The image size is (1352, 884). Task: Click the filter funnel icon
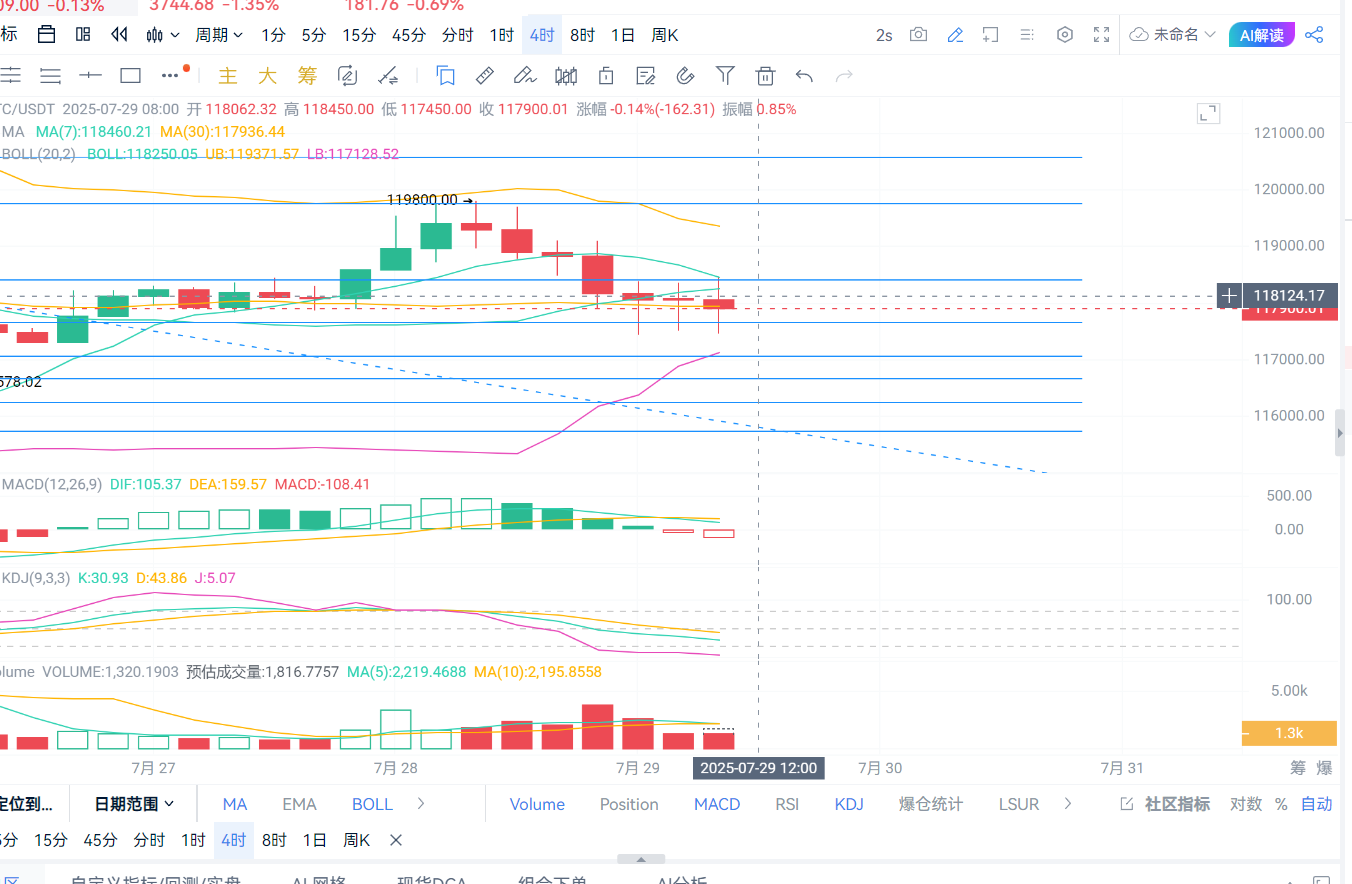click(725, 75)
